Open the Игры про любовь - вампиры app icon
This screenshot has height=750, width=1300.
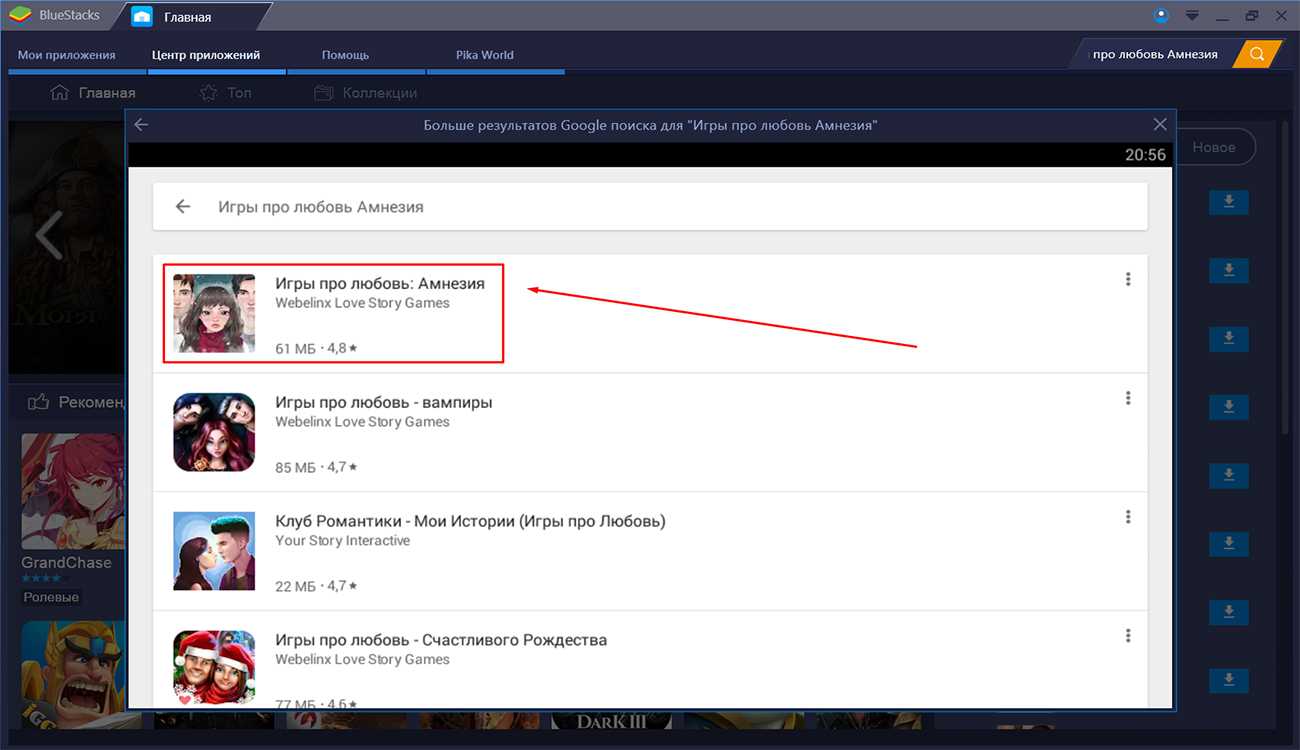(214, 432)
